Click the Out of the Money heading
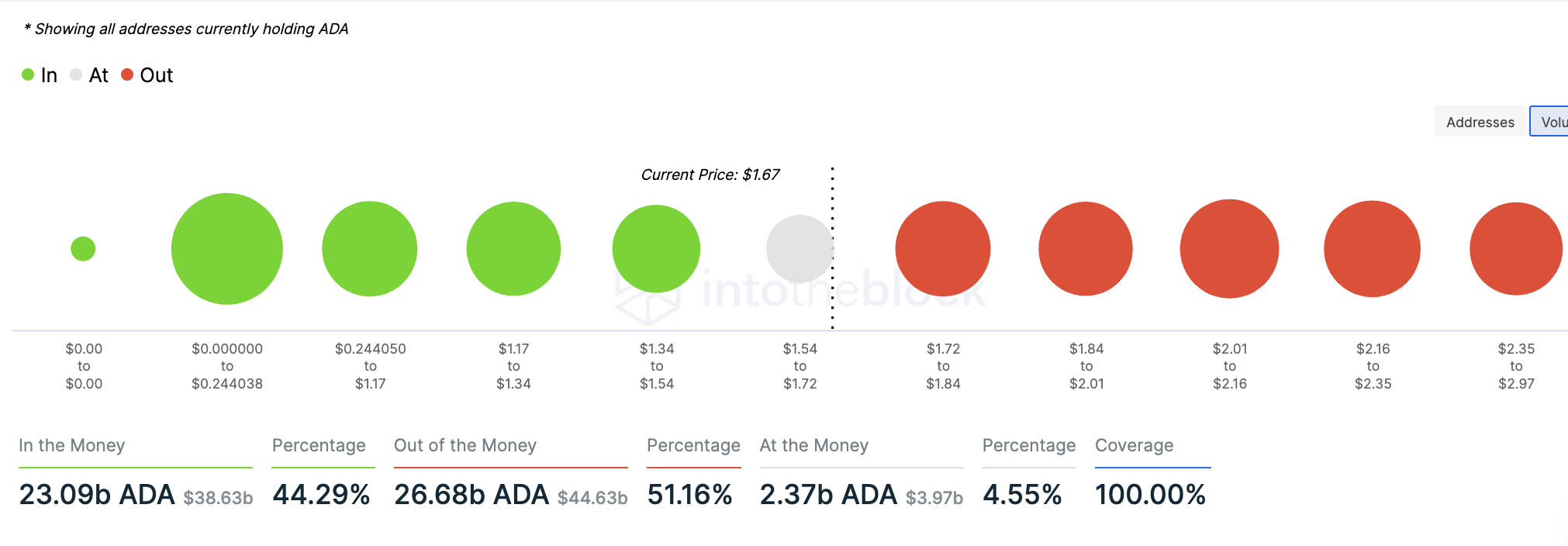Image resolution: width=1568 pixels, height=546 pixels. point(465,445)
